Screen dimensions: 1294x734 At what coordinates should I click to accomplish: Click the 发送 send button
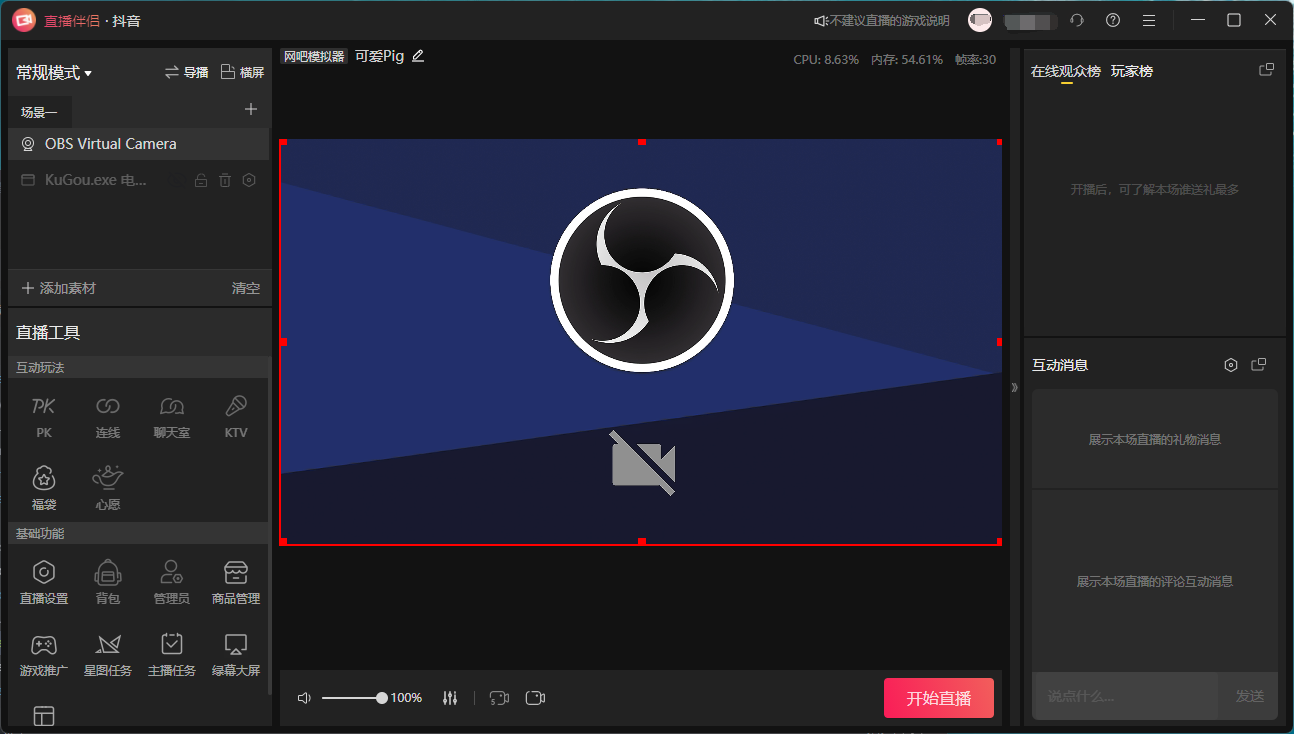coord(1249,696)
